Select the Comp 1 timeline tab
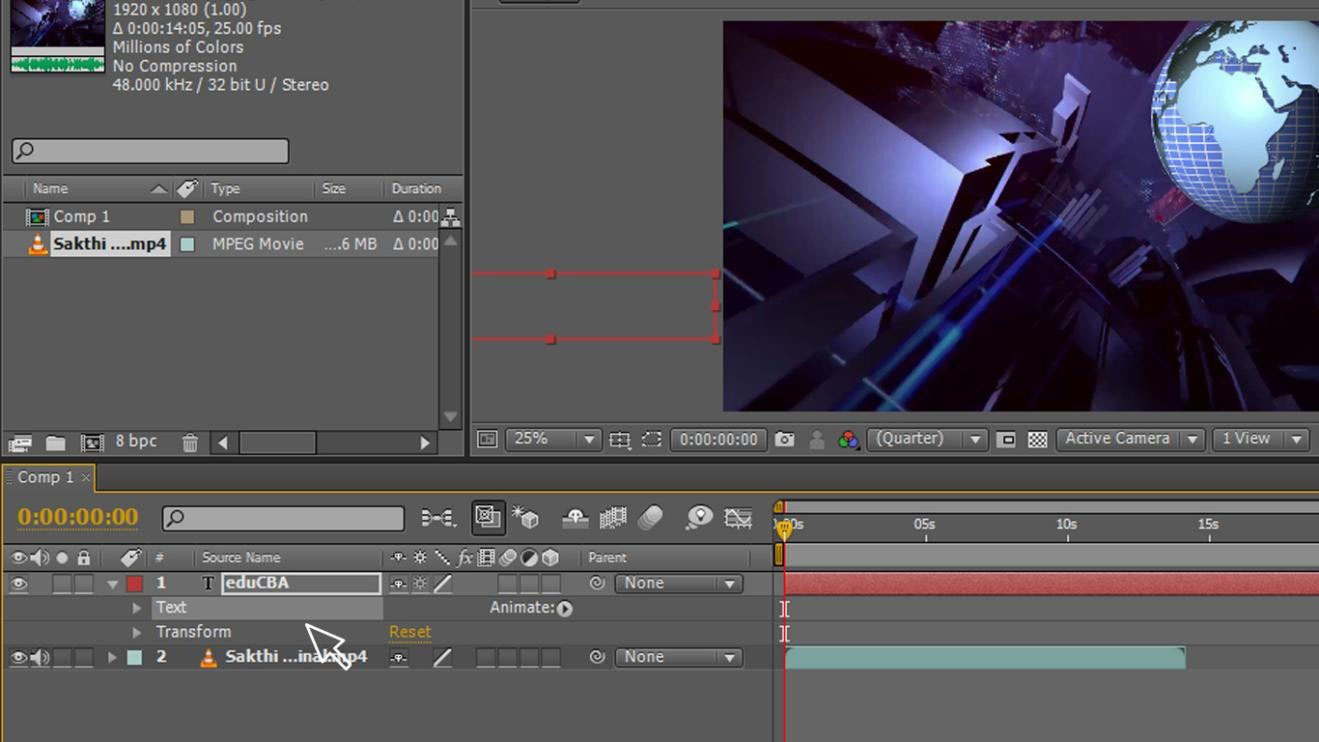 (x=45, y=478)
